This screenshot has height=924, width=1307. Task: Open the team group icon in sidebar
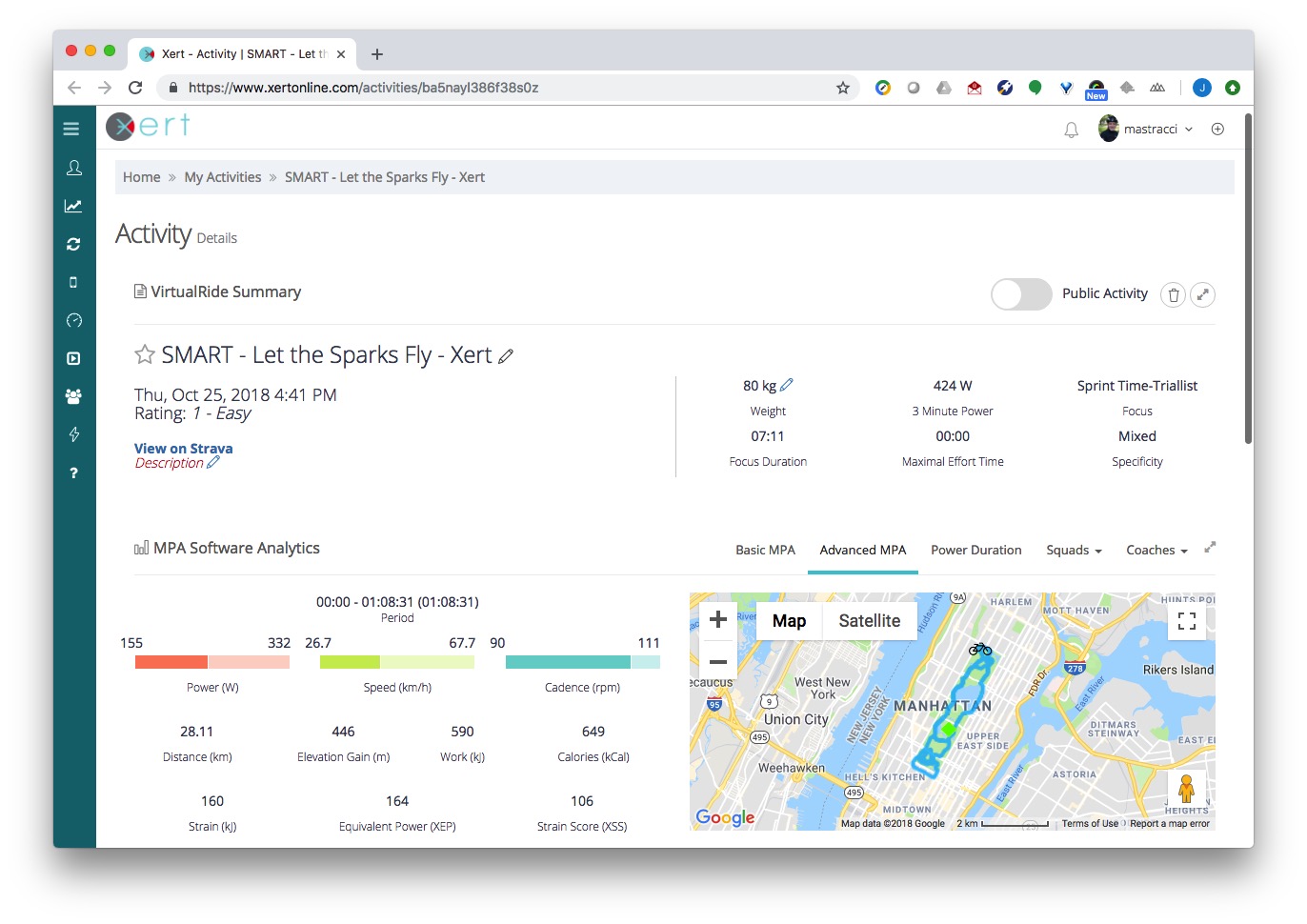coord(73,396)
